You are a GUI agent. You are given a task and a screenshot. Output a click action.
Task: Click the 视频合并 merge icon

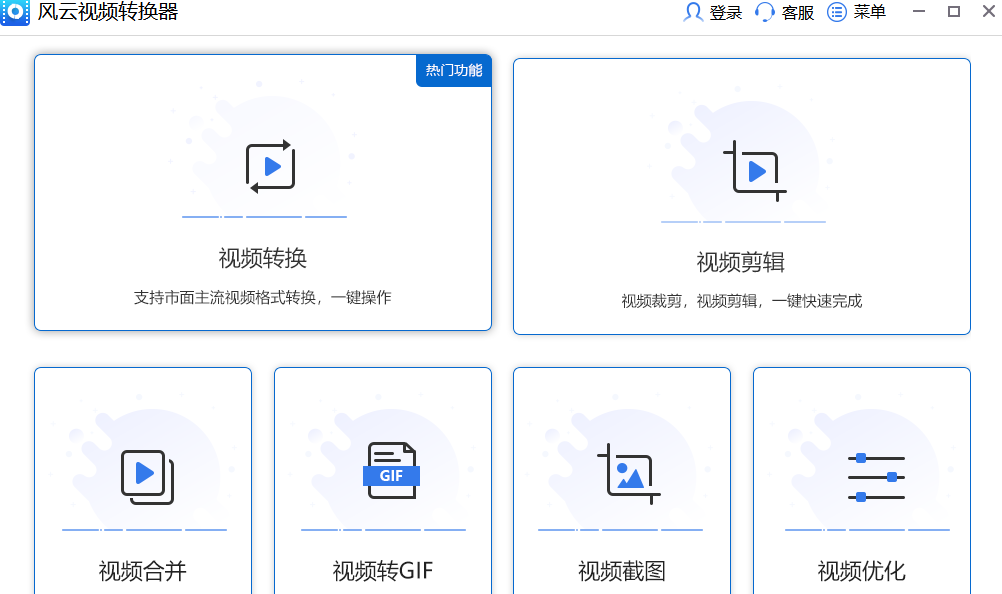click(148, 477)
